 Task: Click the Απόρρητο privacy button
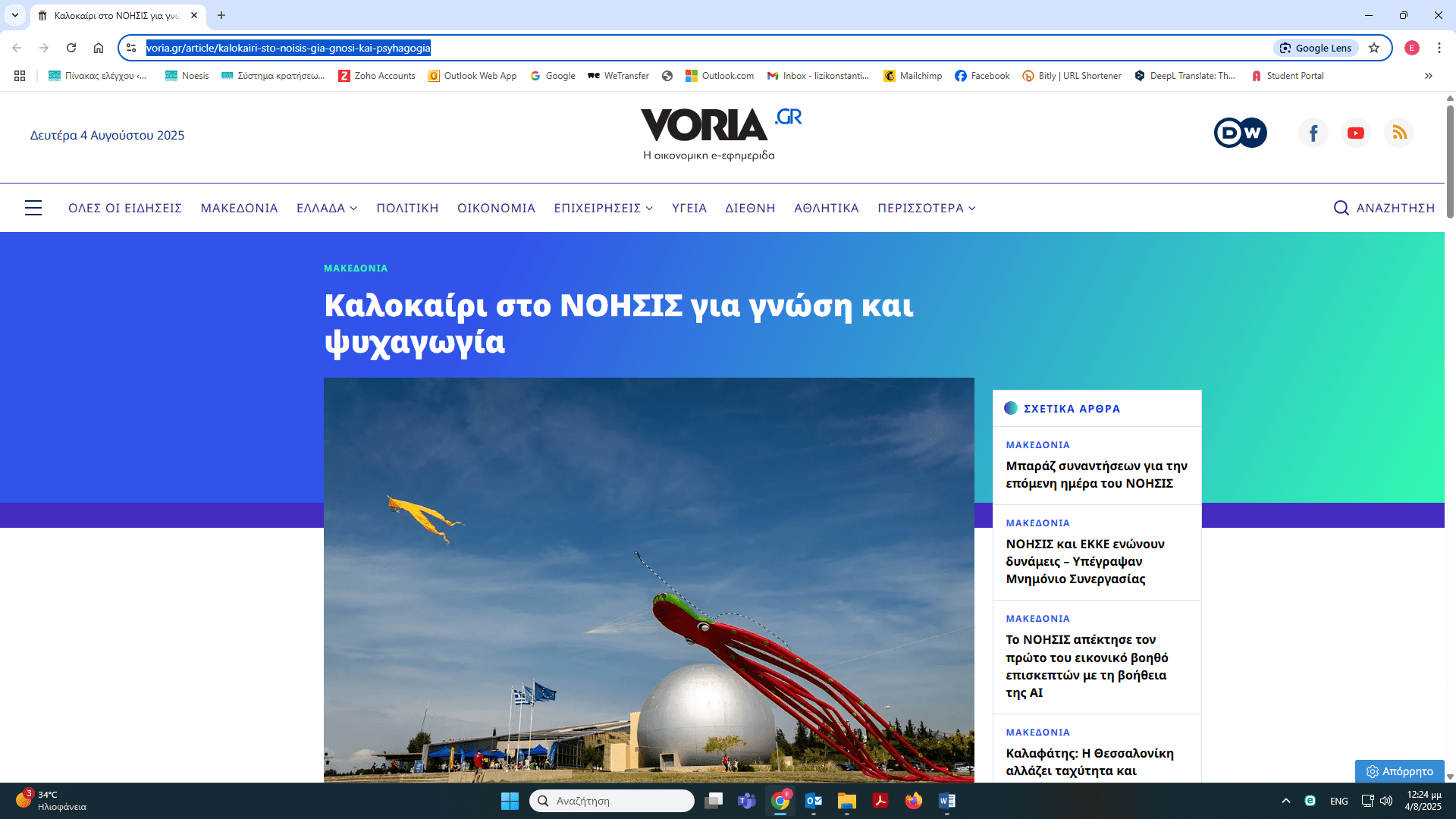[x=1399, y=771]
